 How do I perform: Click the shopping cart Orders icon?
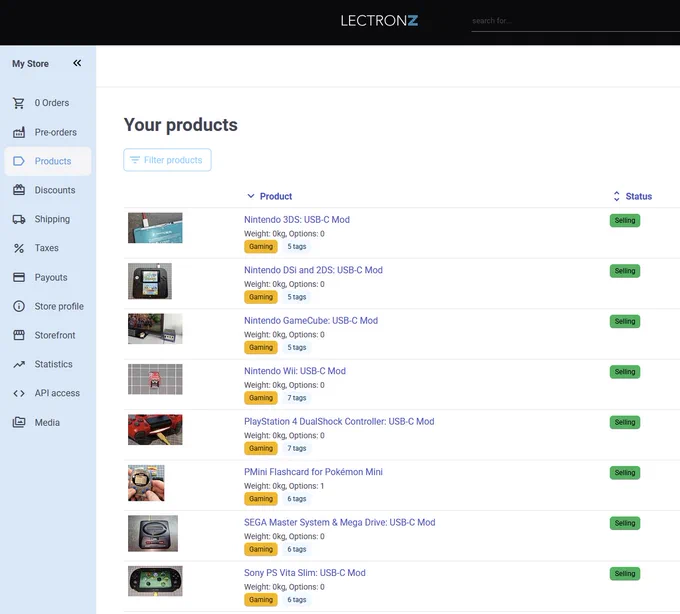pyautogui.click(x=19, y=103)
